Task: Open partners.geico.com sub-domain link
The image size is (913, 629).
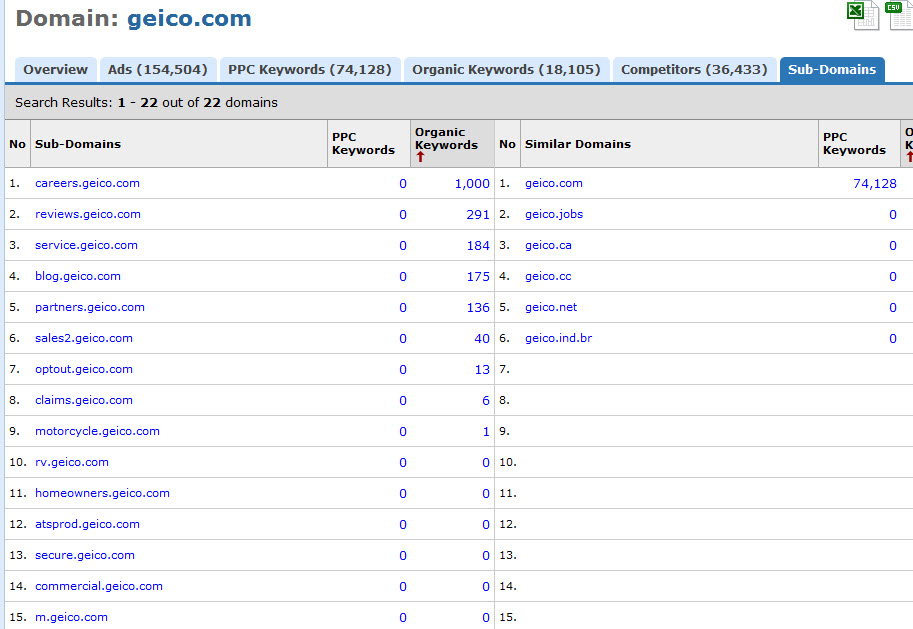Action: pyautogui.click(x=90, y=307)
